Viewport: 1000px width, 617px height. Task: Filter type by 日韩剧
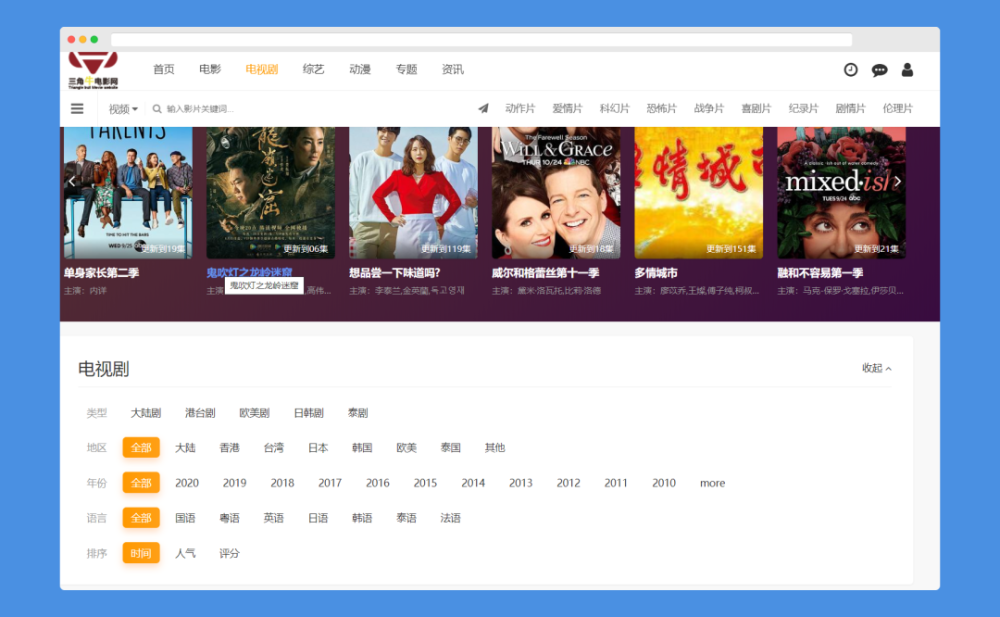point(308,413)
